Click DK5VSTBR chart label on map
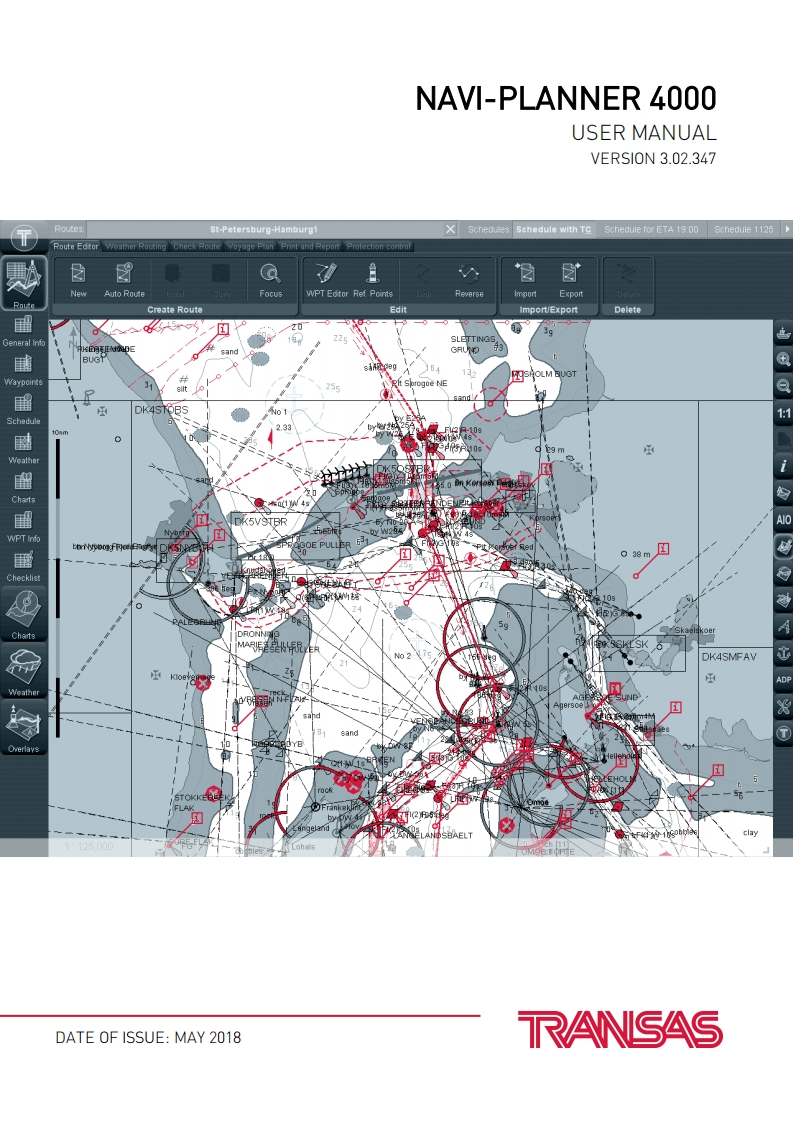The width and height of the screenshot is (793, 1122). pyautogui.click(x=261, y=522)
